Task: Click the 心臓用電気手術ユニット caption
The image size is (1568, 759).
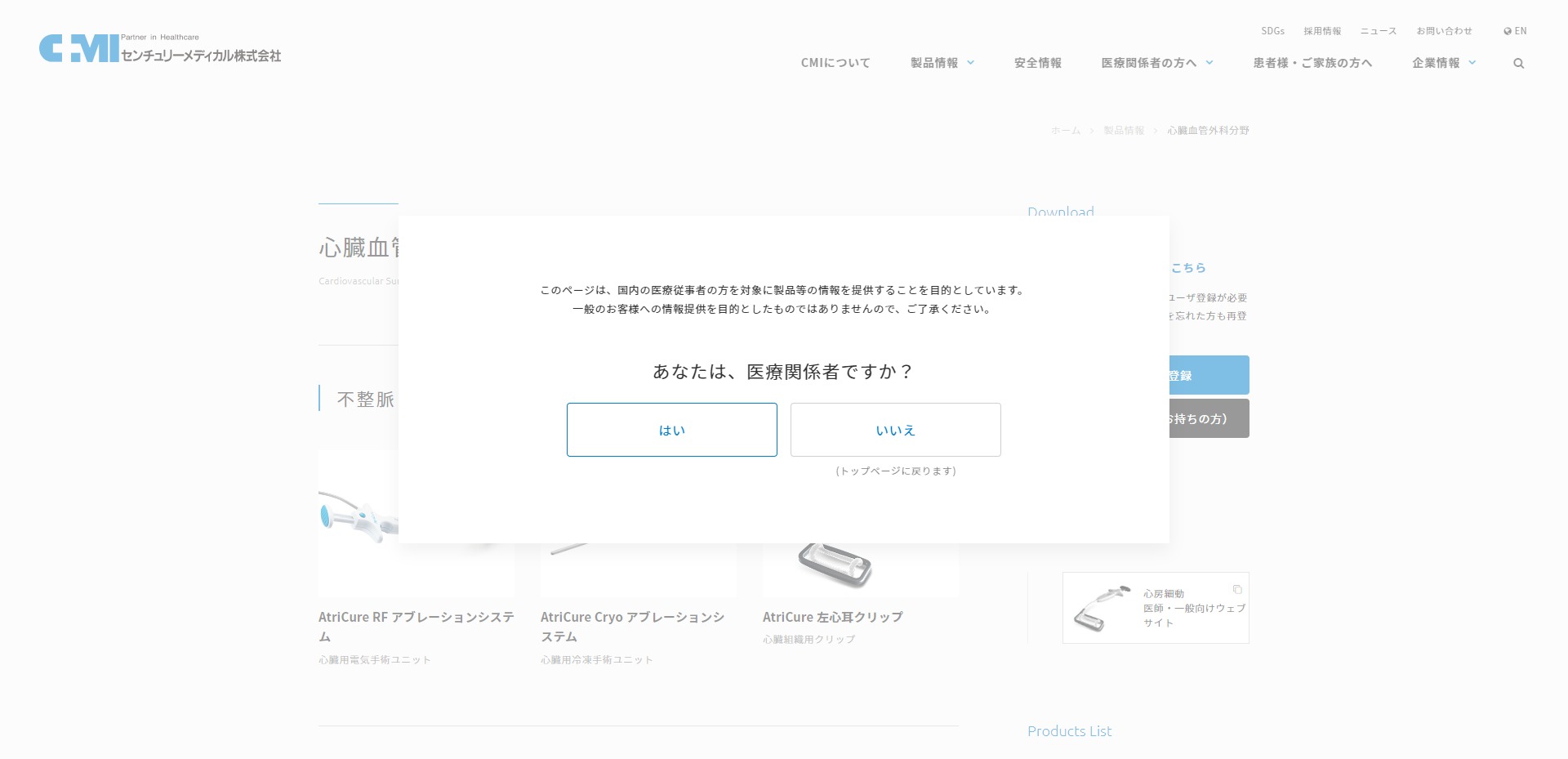Action: click(x=375, y=660)
